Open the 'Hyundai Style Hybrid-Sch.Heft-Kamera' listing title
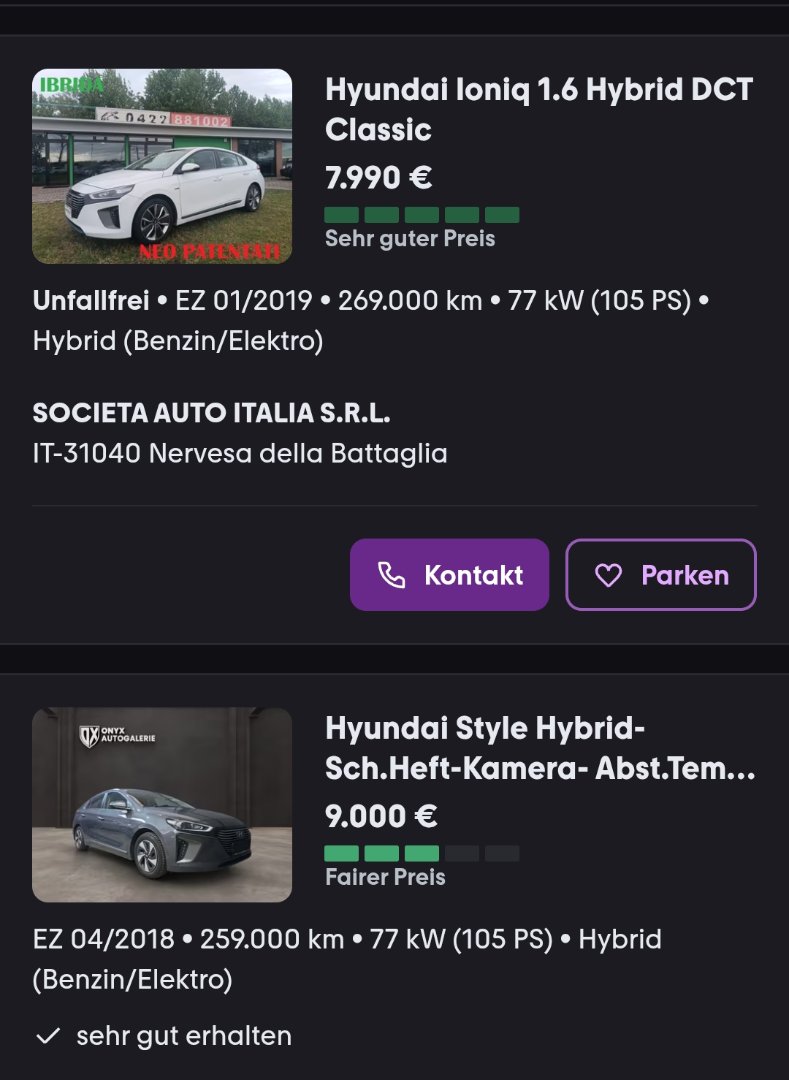The image size is (789, 1080). point(539,748)
